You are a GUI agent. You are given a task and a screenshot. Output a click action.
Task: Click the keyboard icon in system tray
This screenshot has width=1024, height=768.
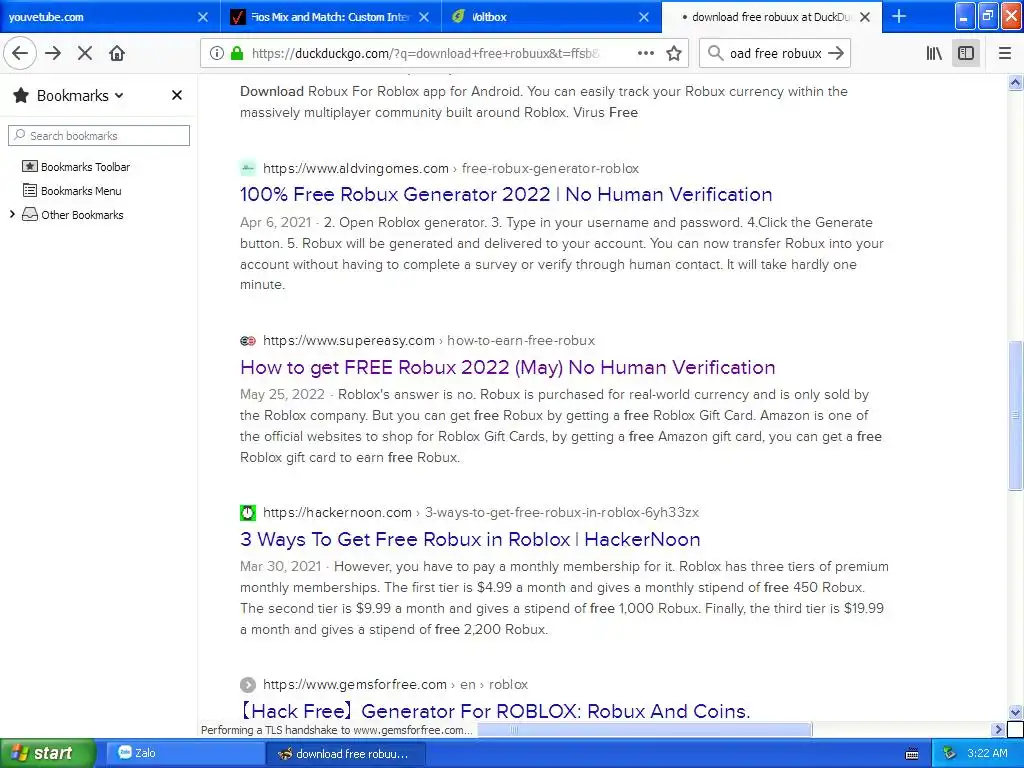pos(912,754)
